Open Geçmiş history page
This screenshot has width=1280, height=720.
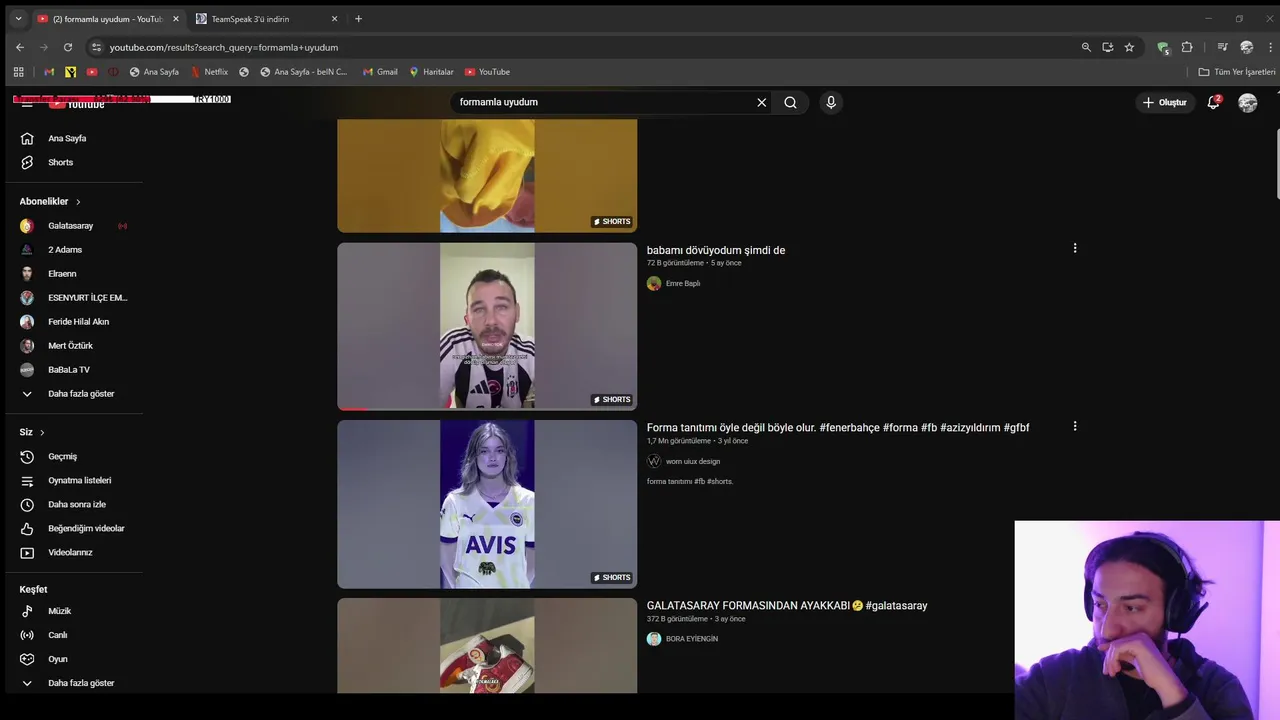point(62,457)
